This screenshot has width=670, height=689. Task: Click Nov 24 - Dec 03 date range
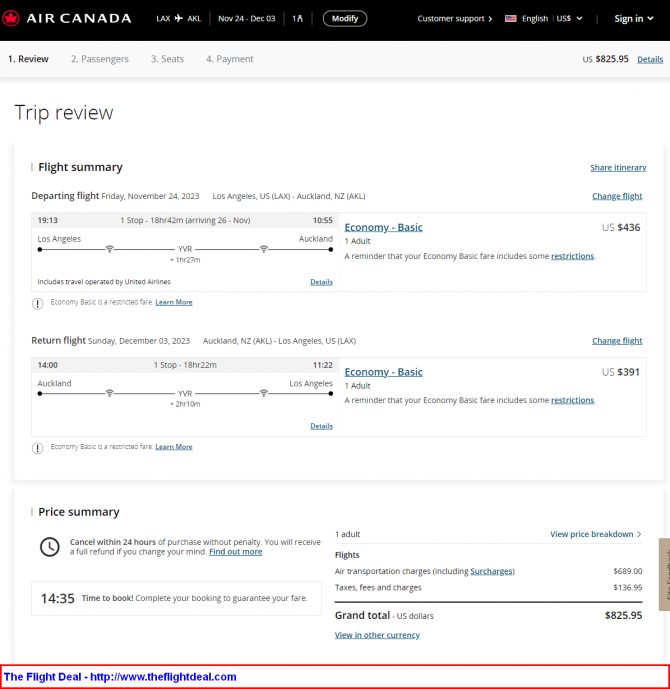246,18
